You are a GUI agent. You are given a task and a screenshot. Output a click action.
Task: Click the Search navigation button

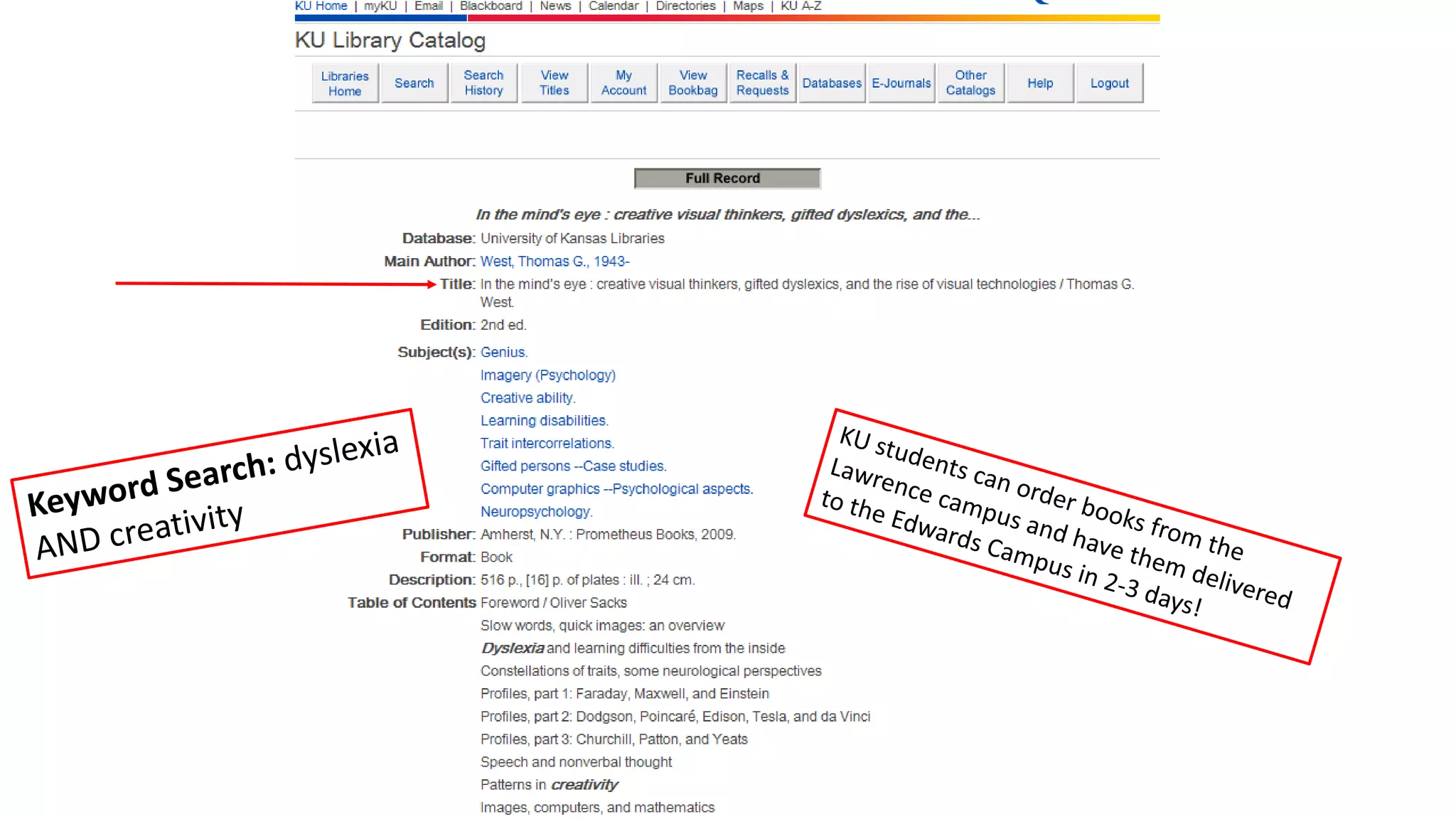click(x=414, y=83)
